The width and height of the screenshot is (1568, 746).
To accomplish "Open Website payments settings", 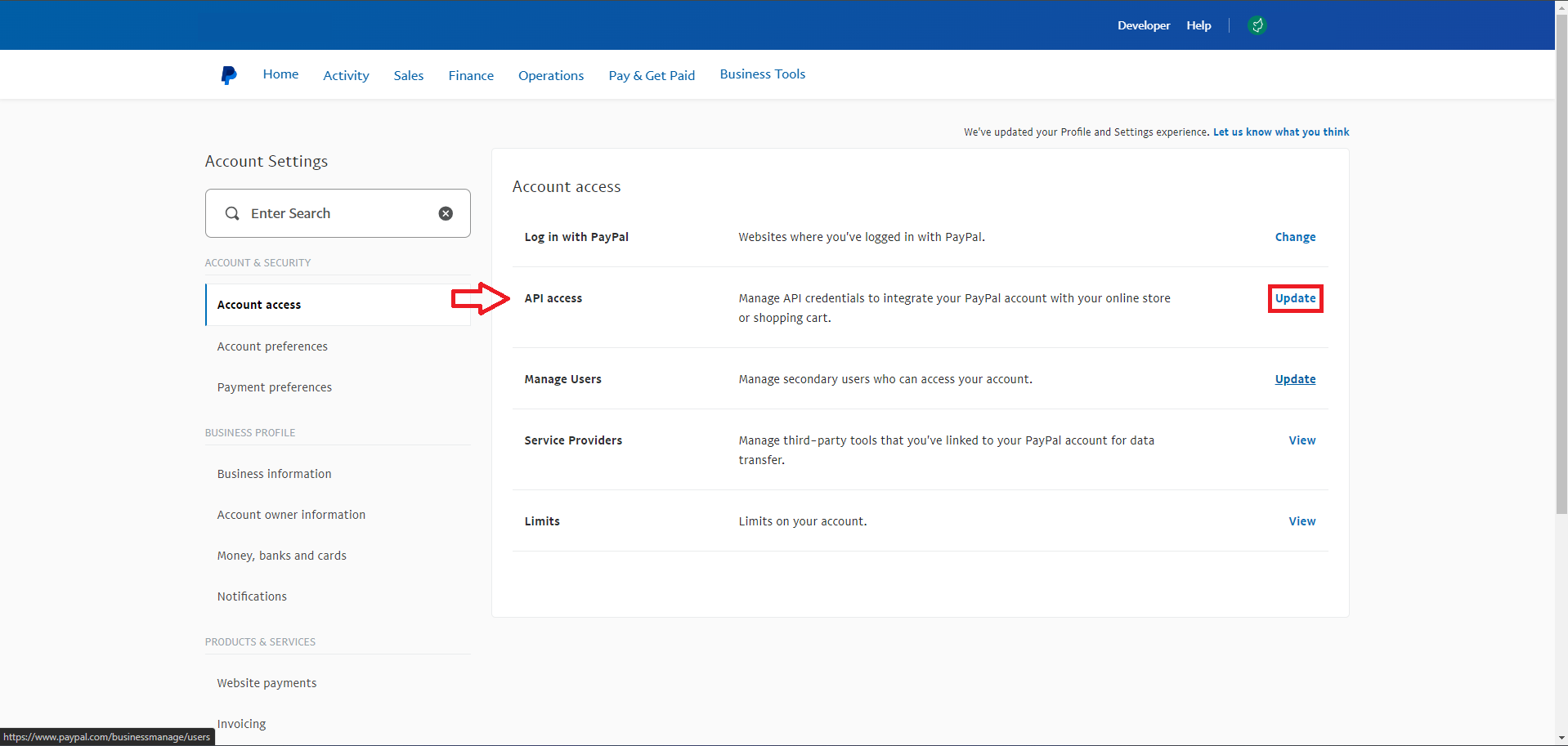I will click(267, 683).
